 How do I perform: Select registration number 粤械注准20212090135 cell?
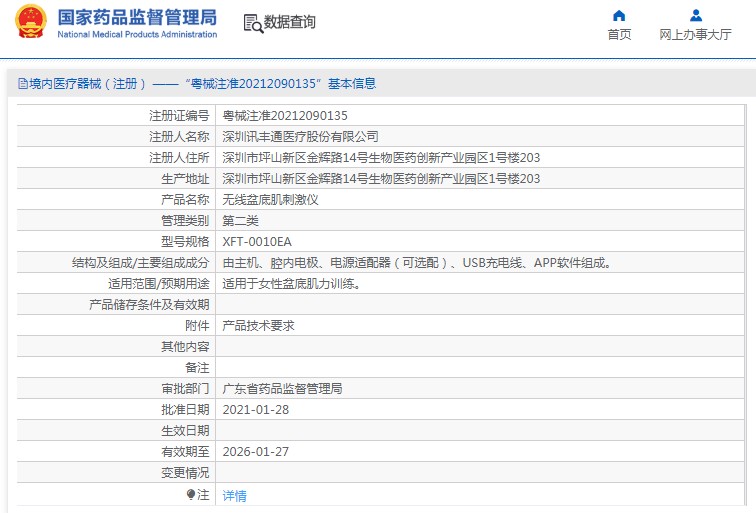pos(284,116)
